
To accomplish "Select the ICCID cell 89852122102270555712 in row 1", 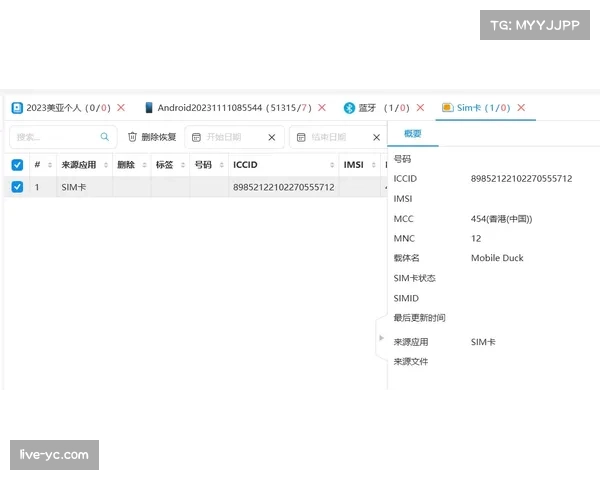I will coord(283,187).
